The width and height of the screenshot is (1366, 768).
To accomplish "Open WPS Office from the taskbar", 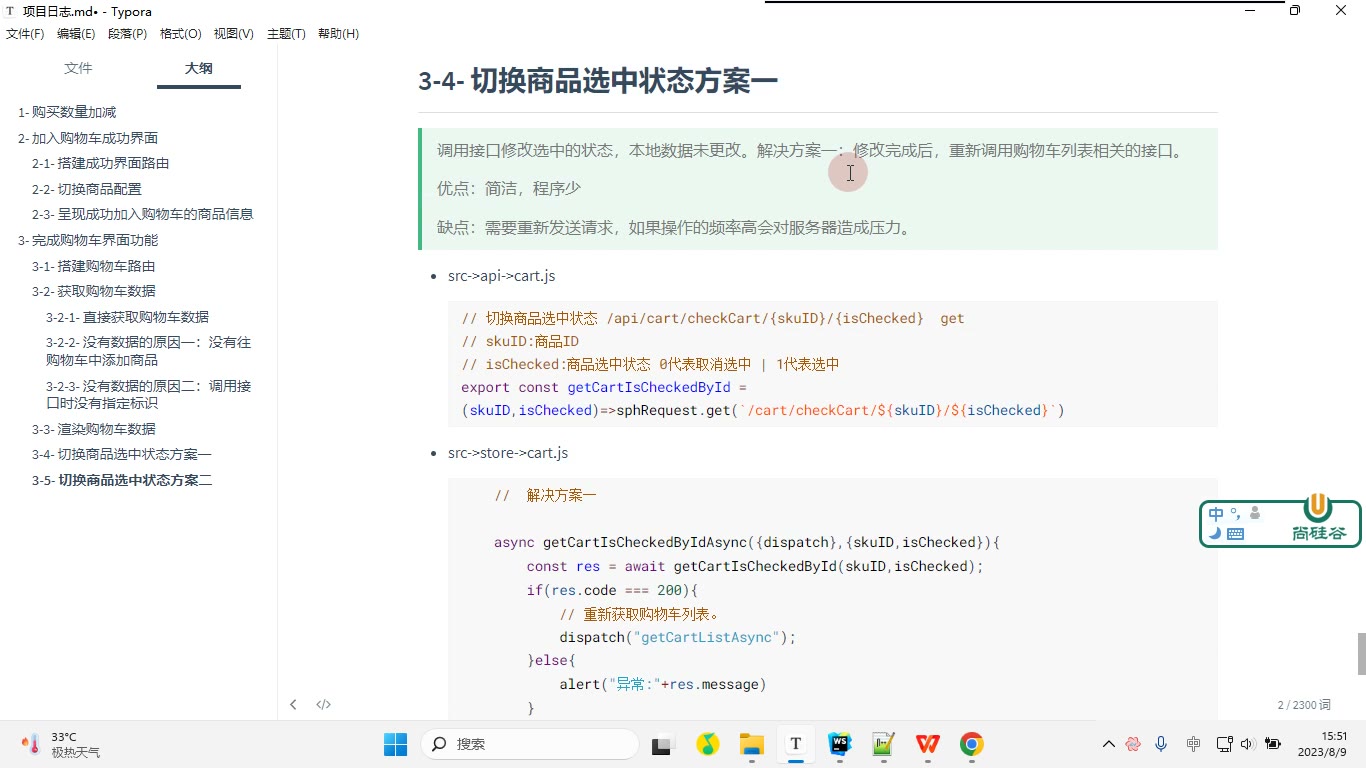I will click(x=928, y=744).
